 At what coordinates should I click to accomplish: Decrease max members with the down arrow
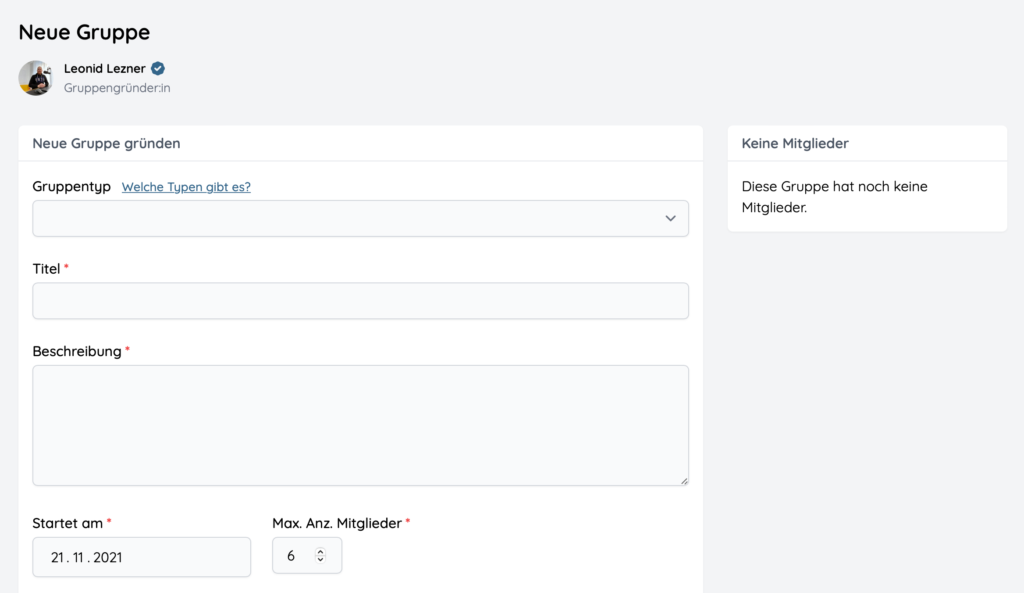(320, 559)
